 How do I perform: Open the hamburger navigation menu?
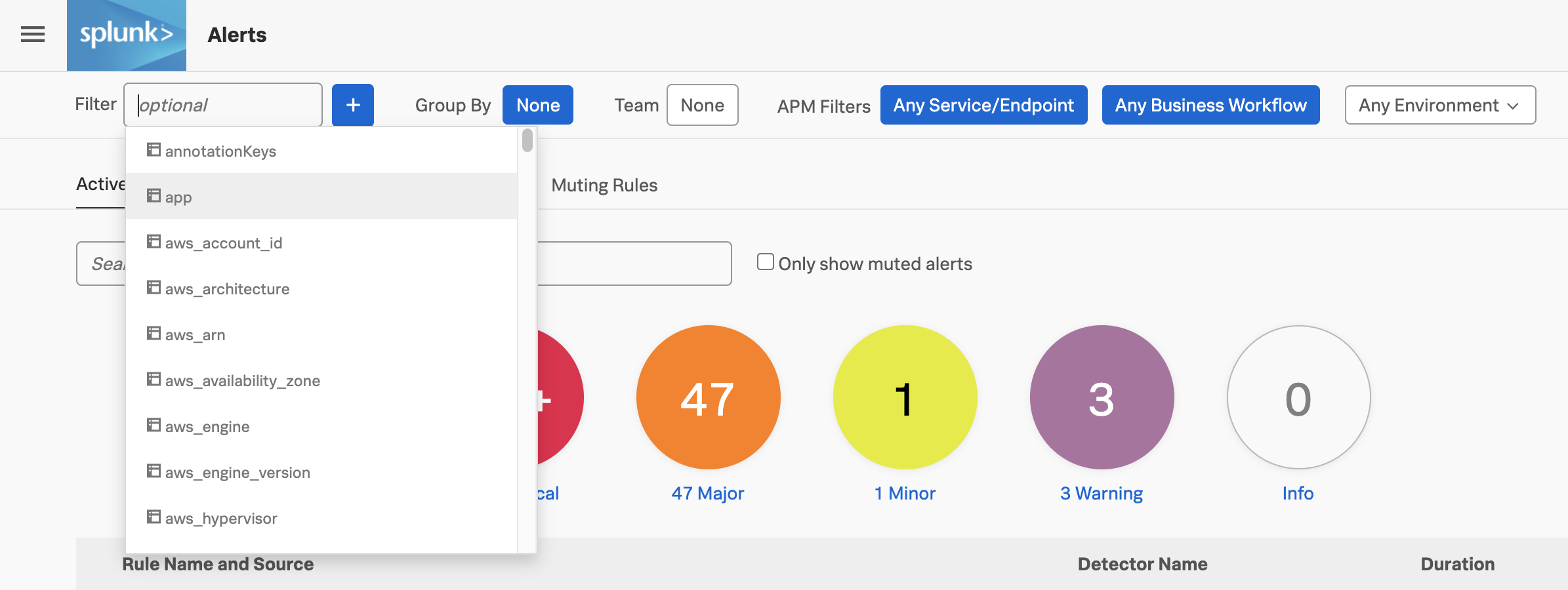[33, 34]
